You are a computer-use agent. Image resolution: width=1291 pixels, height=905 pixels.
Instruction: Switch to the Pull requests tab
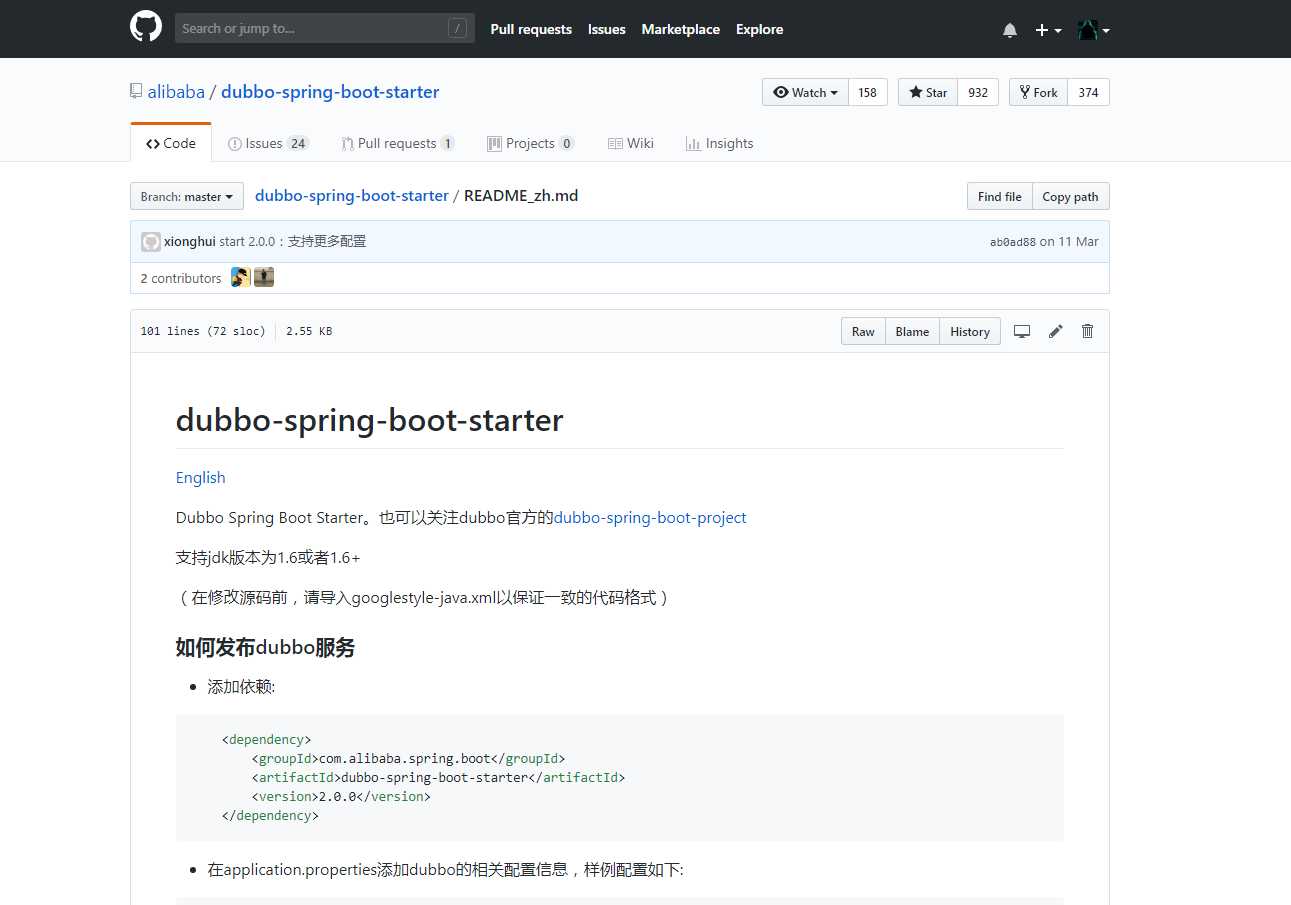click(x=398, y=143)
